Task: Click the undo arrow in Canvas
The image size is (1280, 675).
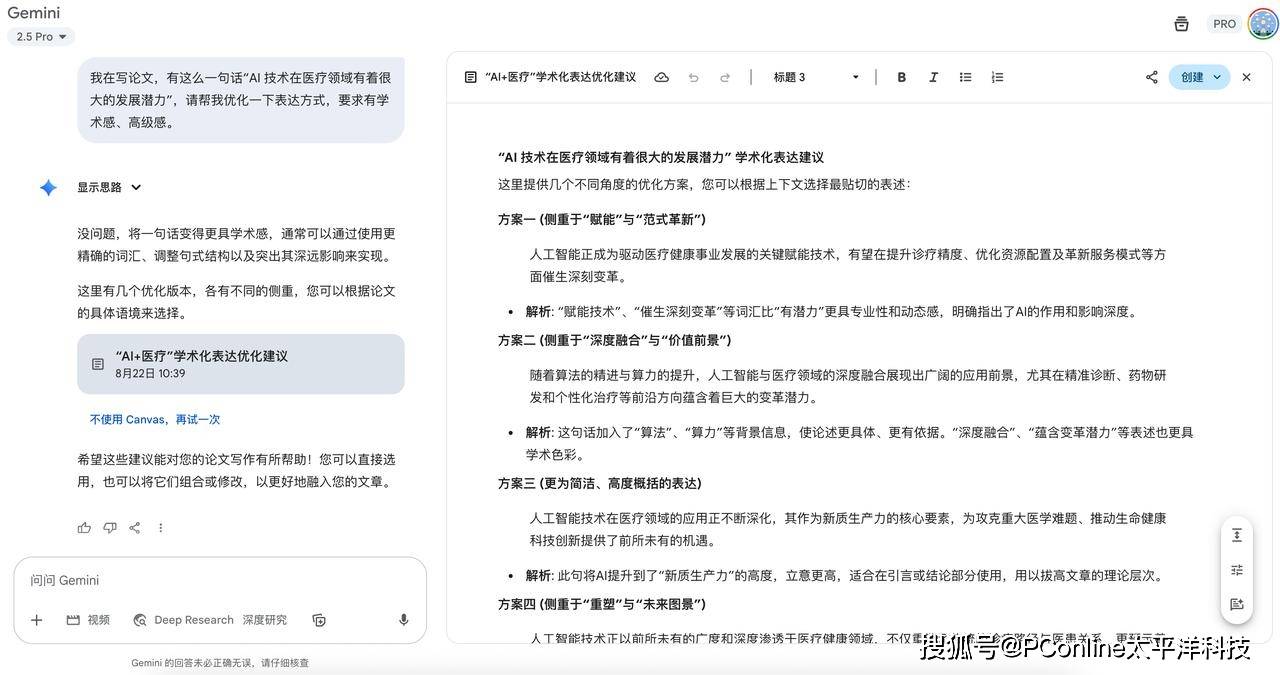Action: [693, 77]
